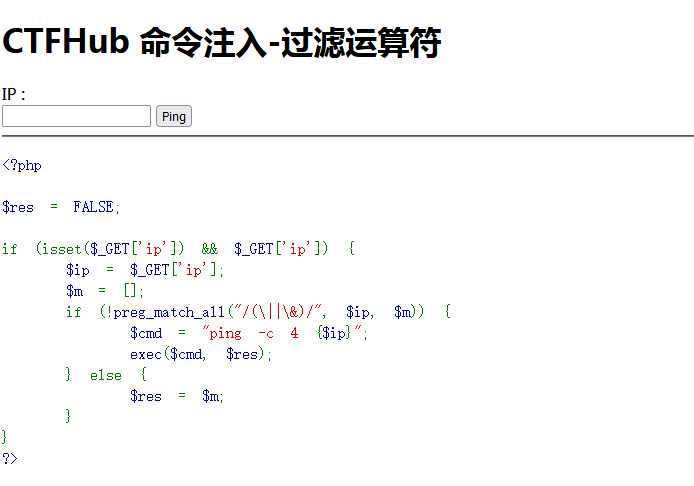The width and height of the screenshot is (694, 486).
Task: Click the "<?php" opening tag text
Action: (22, 165)
